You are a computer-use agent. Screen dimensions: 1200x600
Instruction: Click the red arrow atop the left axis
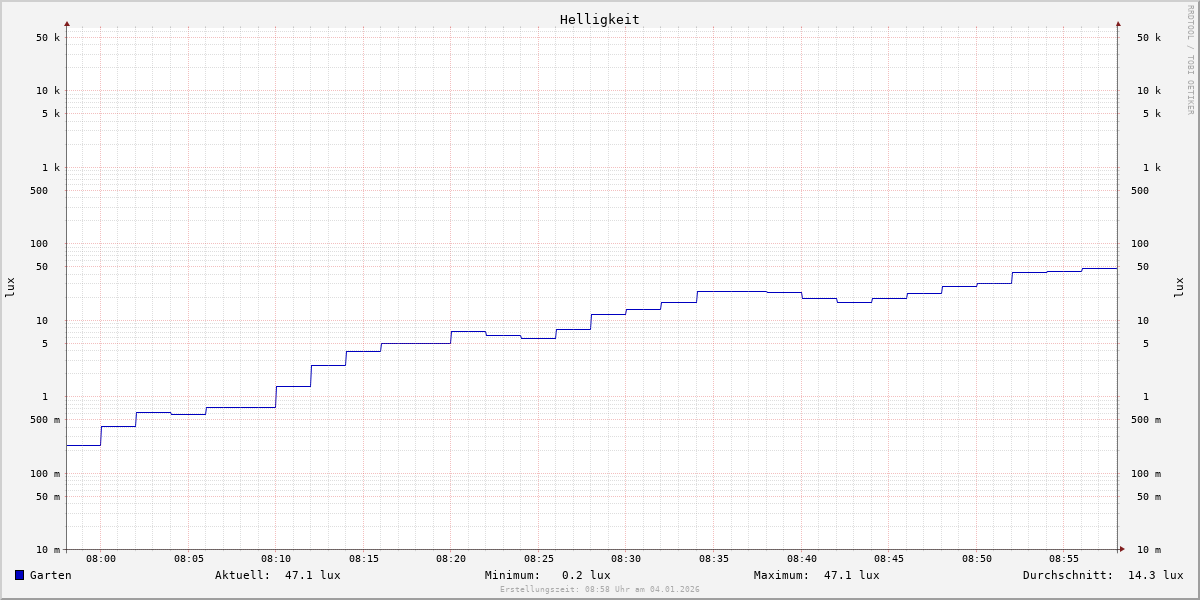pos(67,23)
